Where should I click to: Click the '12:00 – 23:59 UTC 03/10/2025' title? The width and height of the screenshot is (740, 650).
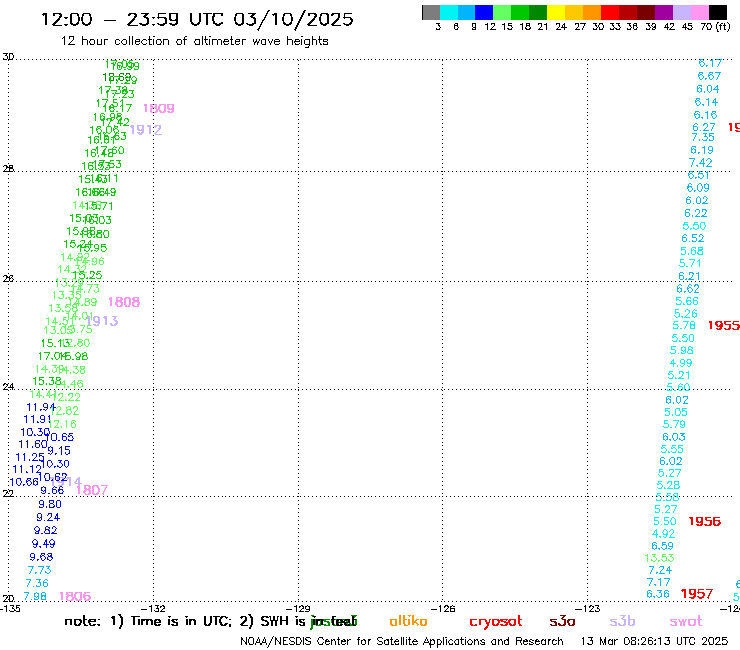pos(197,19)
